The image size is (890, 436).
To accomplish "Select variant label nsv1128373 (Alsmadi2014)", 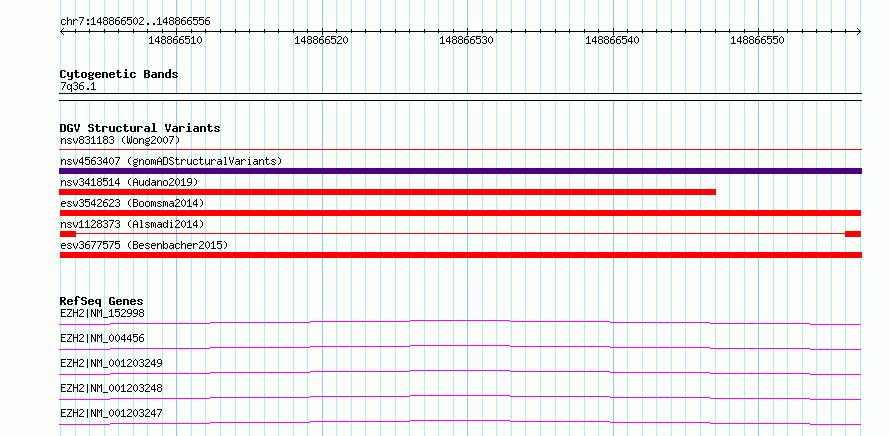I will point(132,224).
